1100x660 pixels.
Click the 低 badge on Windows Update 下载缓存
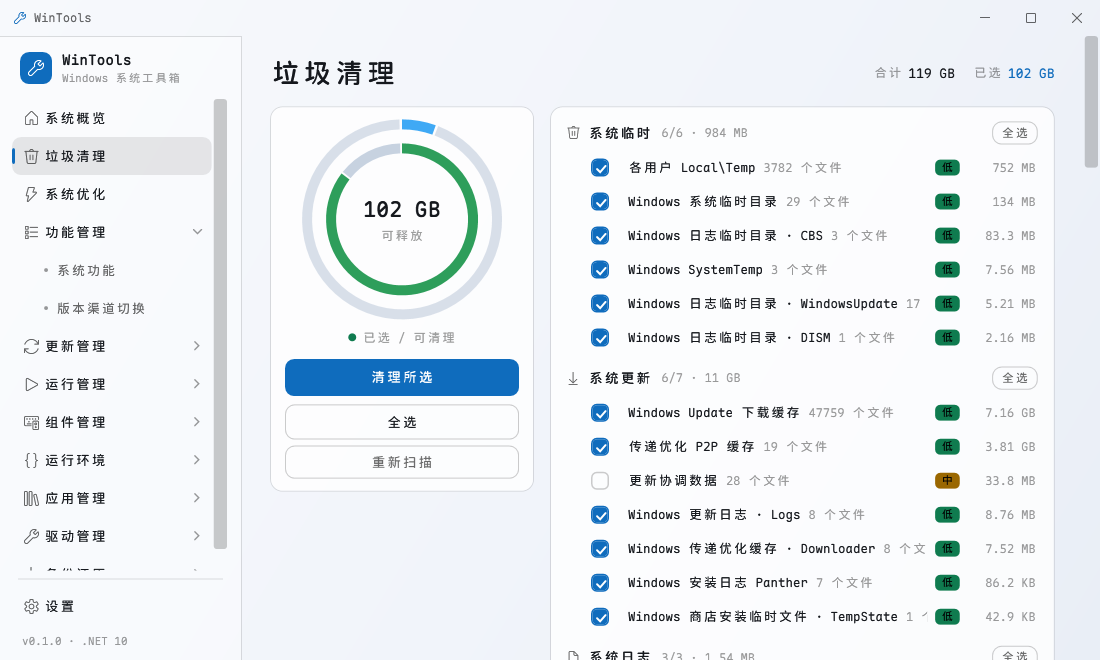coord(947,412)
